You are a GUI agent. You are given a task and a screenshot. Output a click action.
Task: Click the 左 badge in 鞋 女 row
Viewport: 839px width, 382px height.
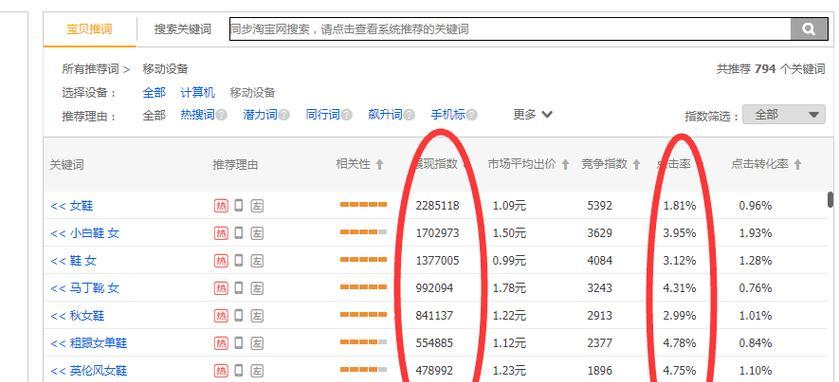click(257, 261)
